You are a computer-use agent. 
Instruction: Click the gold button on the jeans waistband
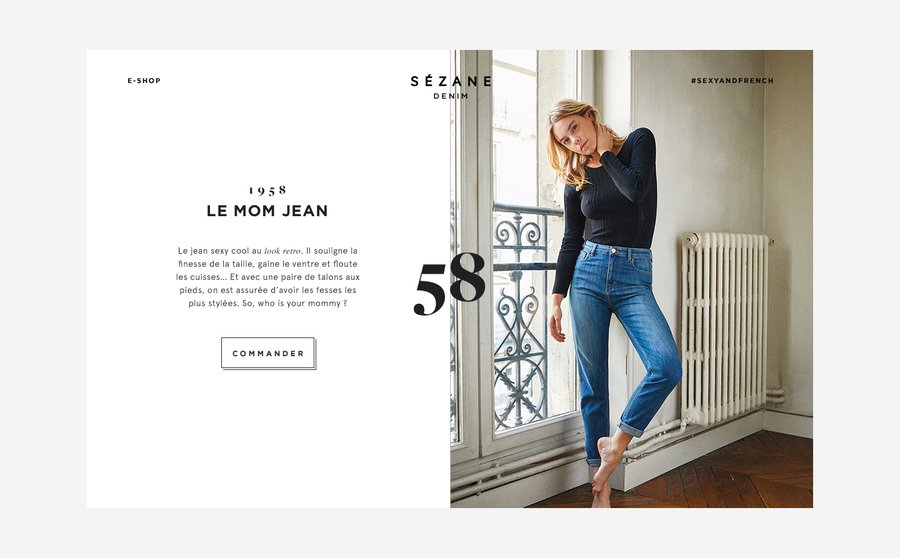point(614,250)
